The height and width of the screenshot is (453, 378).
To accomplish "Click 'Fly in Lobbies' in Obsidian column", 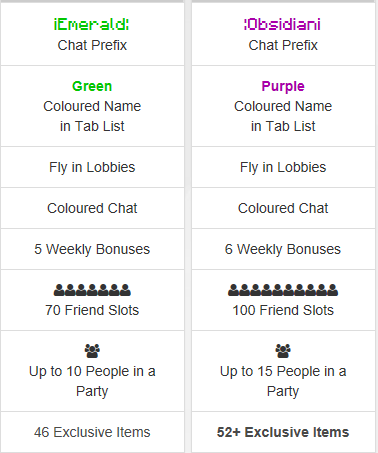I will coord(283,167).
